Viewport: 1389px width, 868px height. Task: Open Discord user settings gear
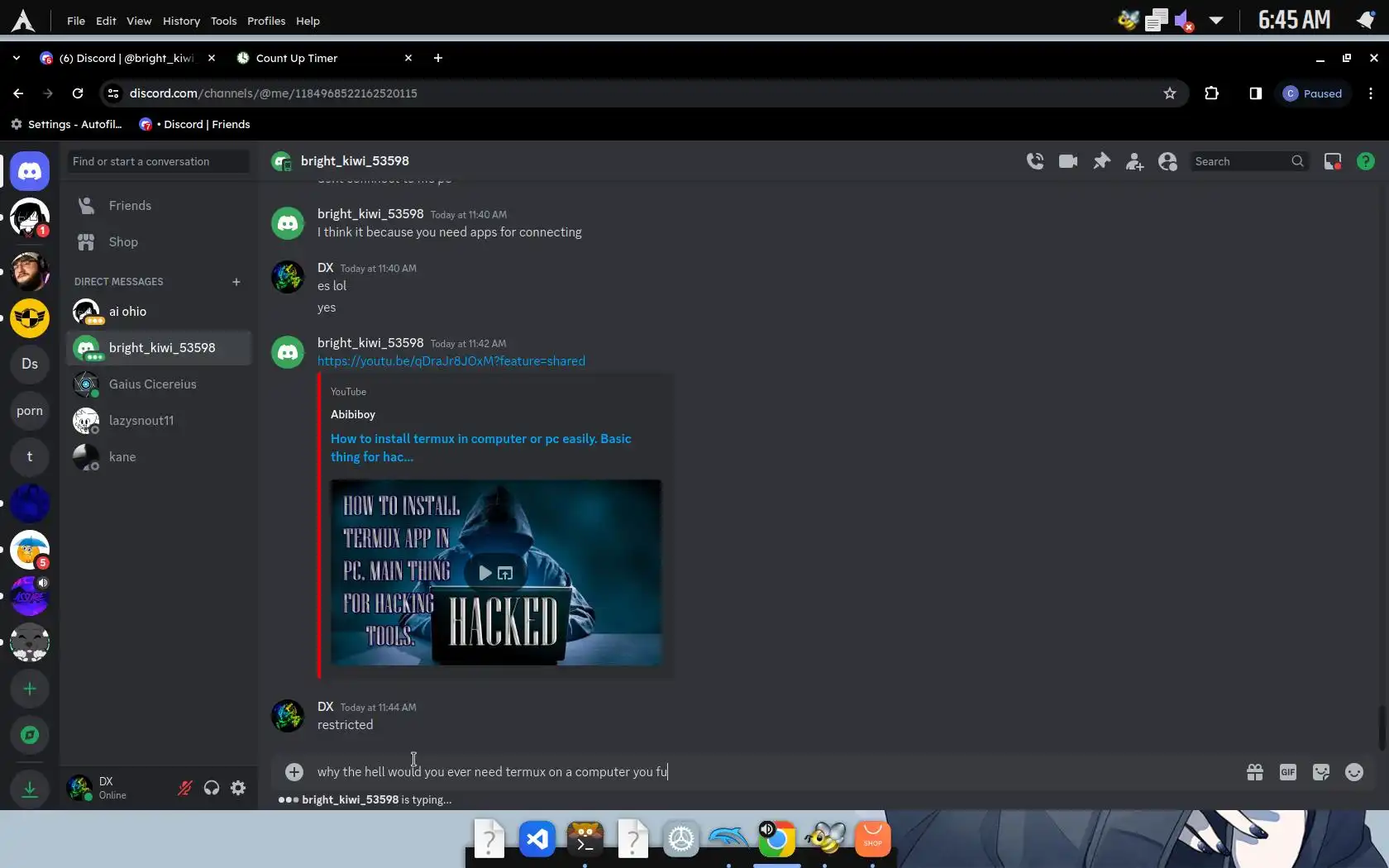(x=238, y=788)
